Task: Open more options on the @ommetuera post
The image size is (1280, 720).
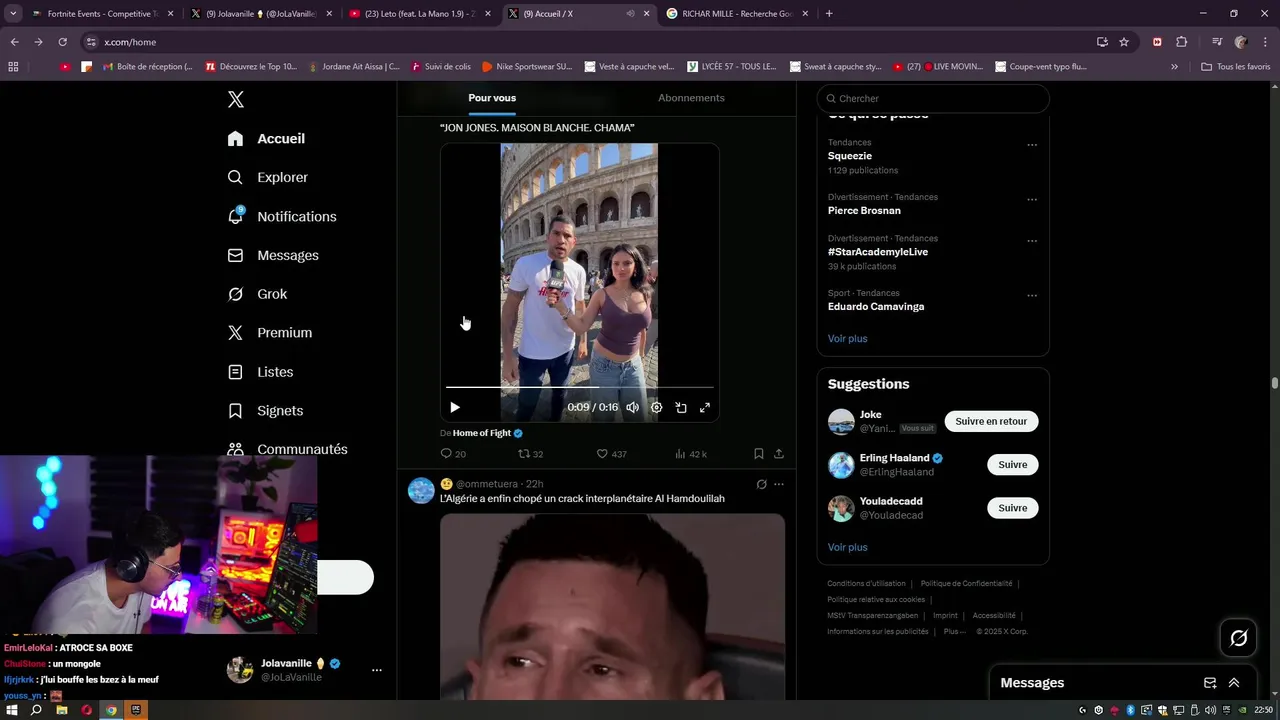Action: click(779, 484)
